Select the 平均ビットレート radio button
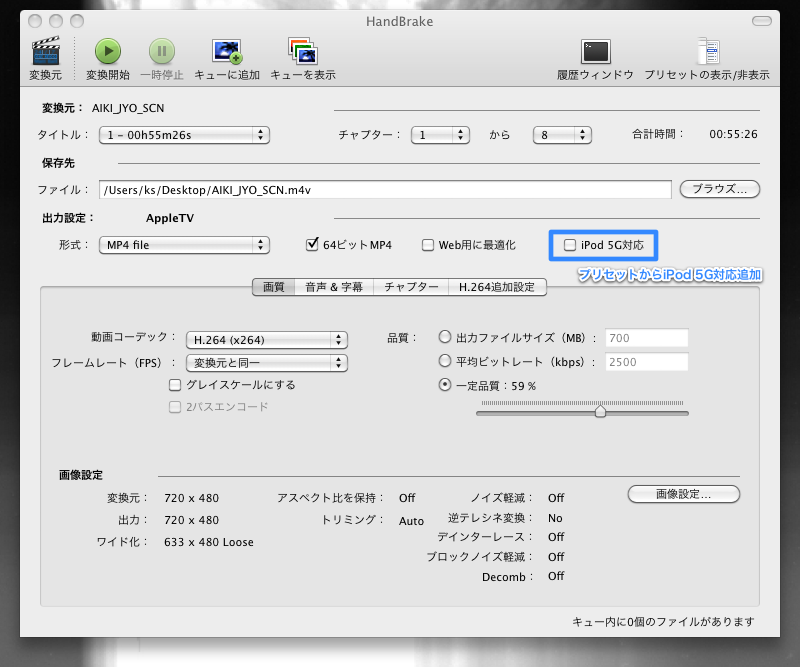The height and width of the screenshot is (667, 800). 445,361
